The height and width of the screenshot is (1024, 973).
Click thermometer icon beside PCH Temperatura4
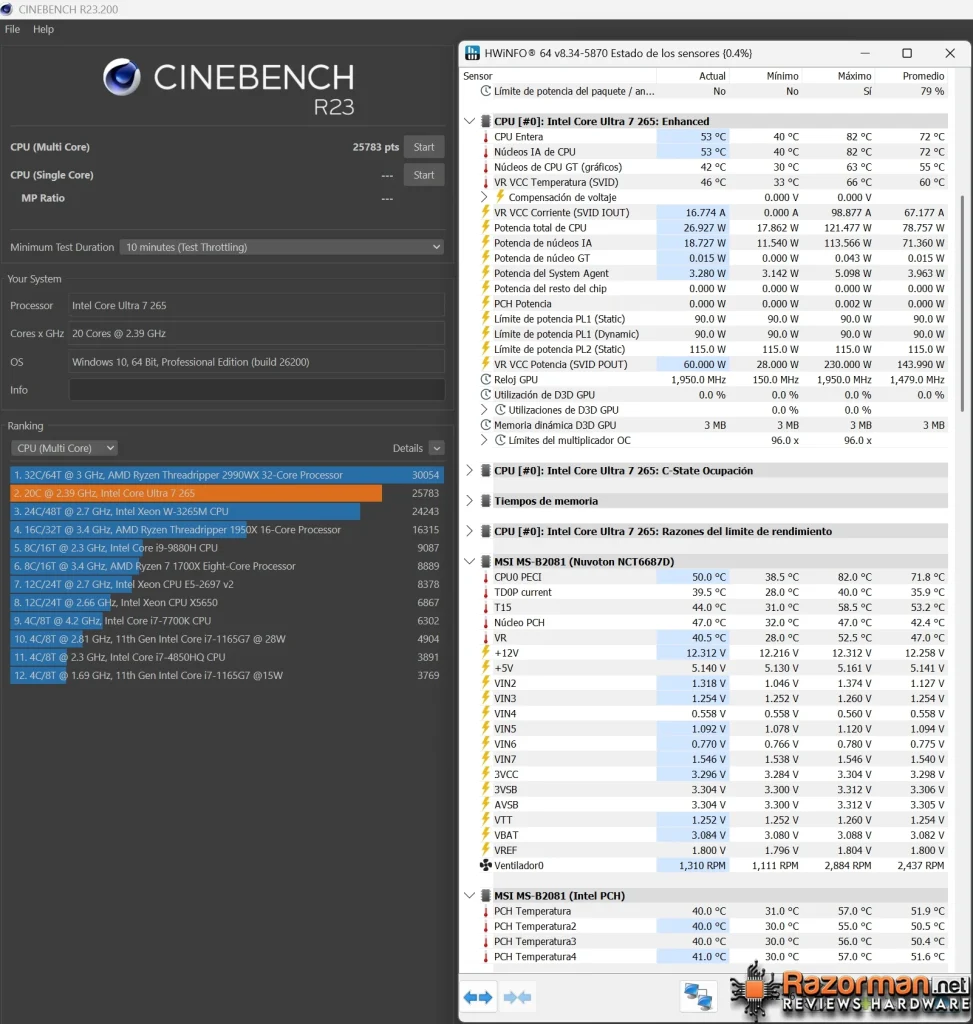[x=486, y=957]
